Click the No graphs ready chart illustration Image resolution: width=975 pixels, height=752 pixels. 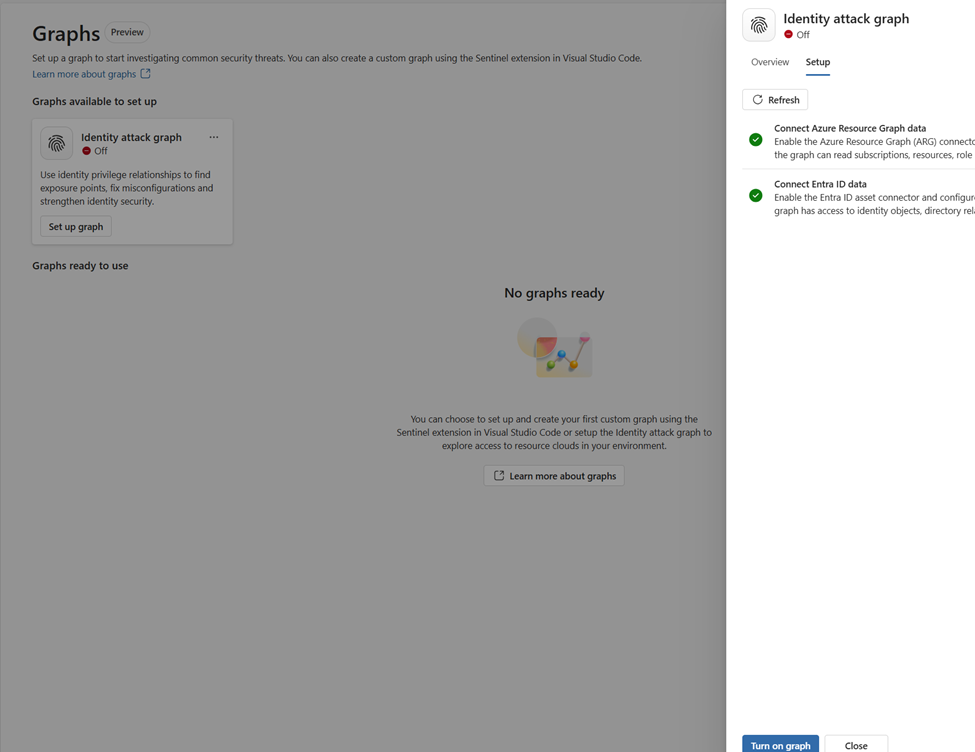pyautogui.click(x=555, y=348)
